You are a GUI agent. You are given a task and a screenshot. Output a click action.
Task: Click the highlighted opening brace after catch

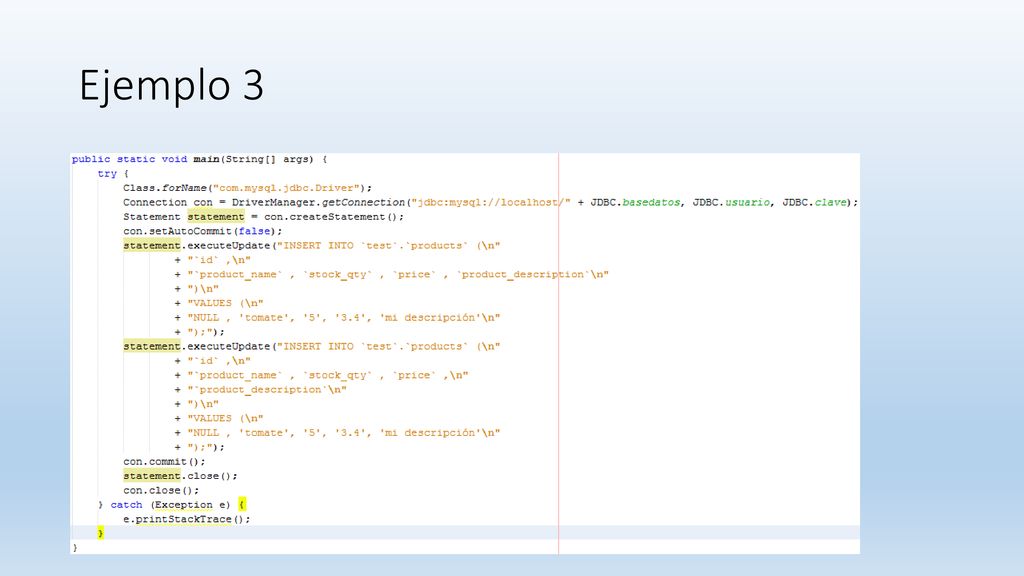242,505
